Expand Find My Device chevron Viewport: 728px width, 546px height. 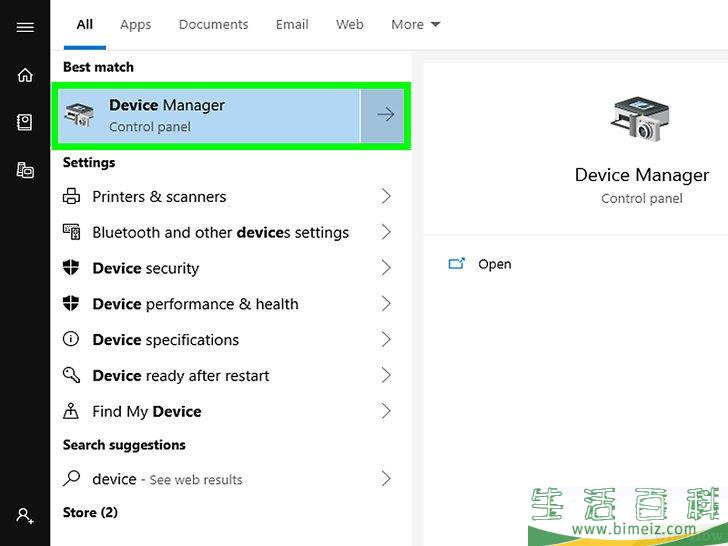(386, 410)
